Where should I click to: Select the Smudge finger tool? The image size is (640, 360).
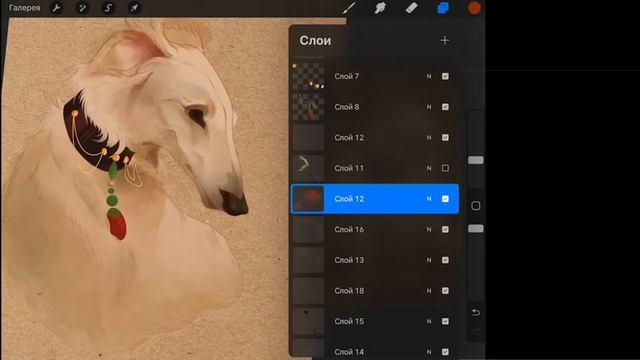[380, 8]
